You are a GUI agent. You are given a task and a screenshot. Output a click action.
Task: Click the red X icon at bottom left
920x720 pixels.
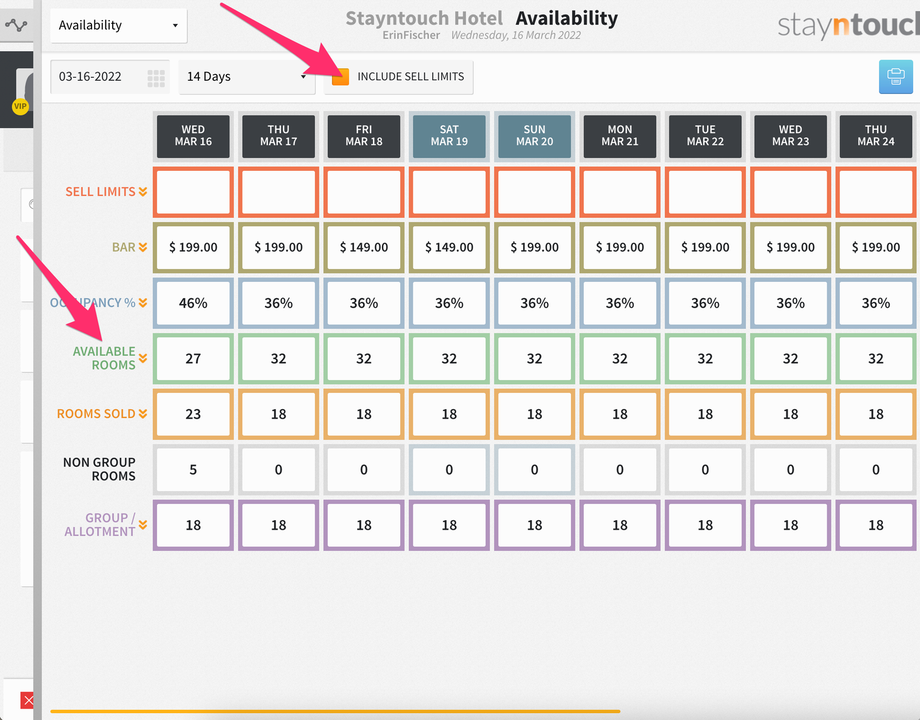click(28, 700)
